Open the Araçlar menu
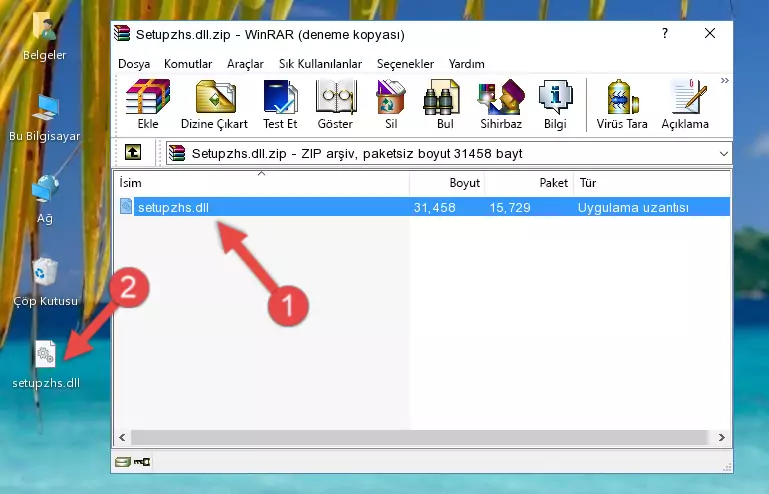Viewport: 769px width, 494px height. click(245, 64)
